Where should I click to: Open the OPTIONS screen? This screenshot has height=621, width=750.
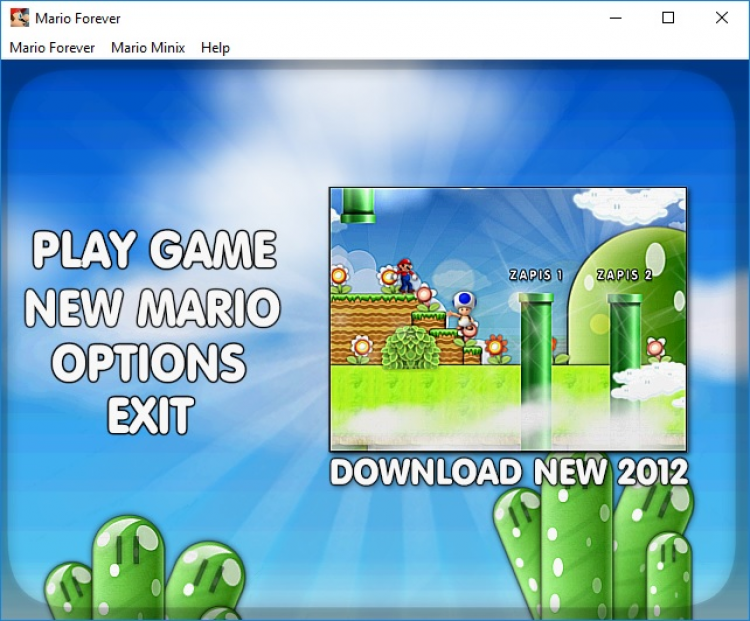coord(149,363)
